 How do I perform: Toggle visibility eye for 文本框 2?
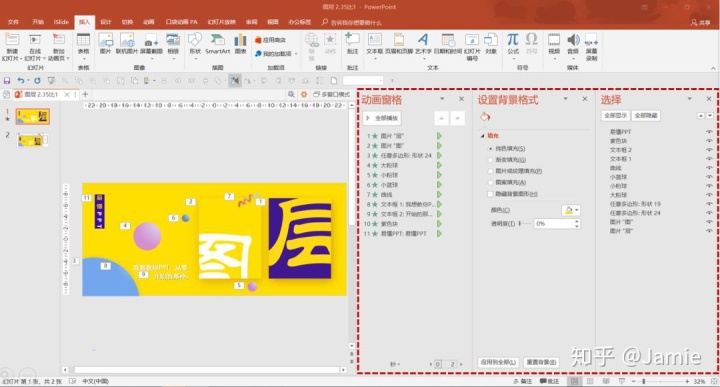tap(709, 150)
